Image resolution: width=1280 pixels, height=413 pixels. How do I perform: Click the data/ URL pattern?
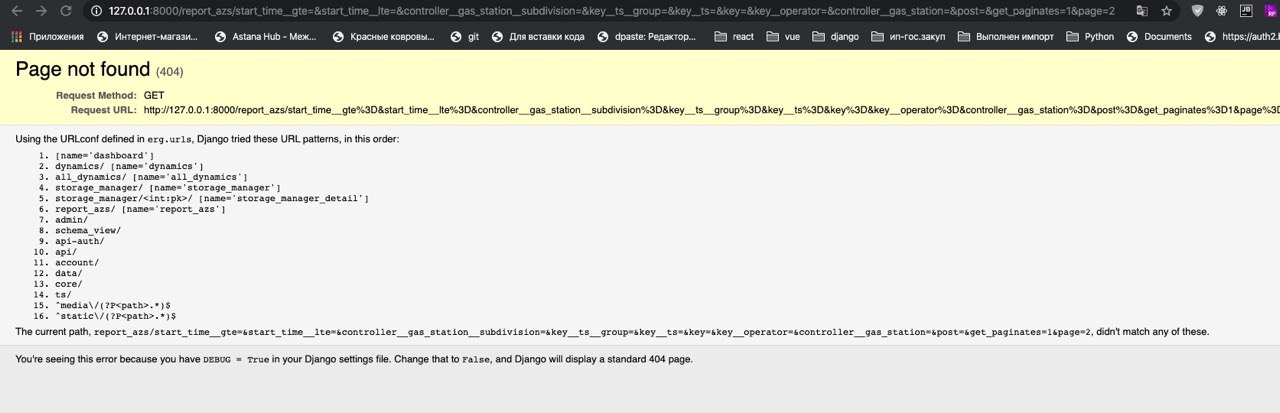coord(69,273)
